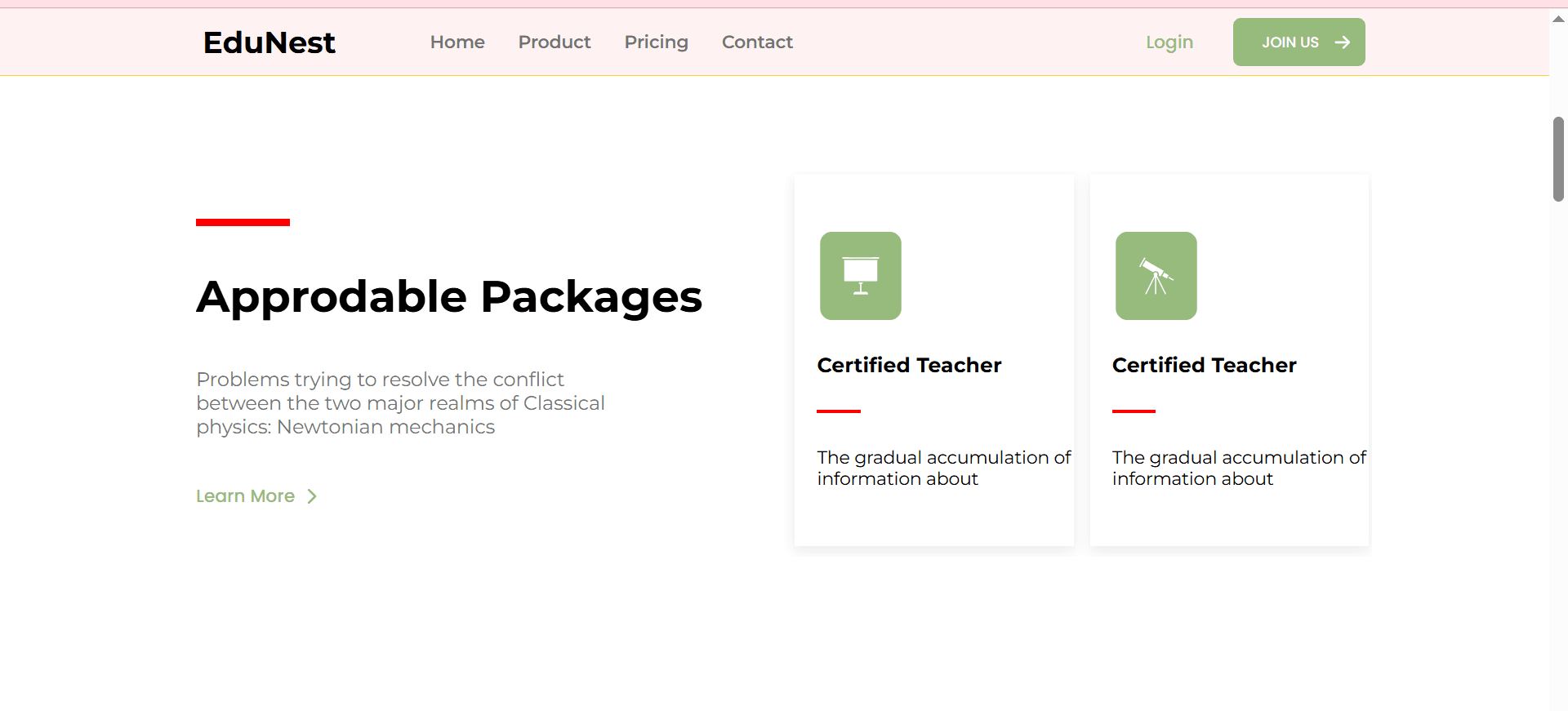Click the scrollbar up arrow
The width and height of the screenshot is (1568, 711).
point(1558,19)
